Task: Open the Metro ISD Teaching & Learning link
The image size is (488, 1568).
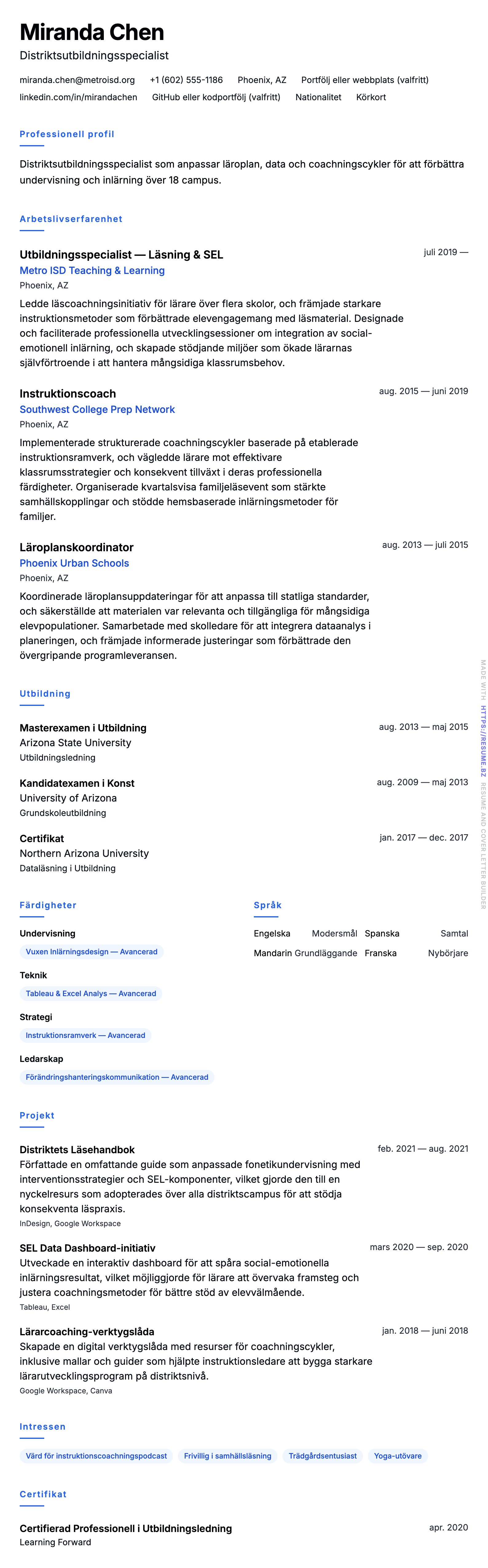Action: (92, 270)
